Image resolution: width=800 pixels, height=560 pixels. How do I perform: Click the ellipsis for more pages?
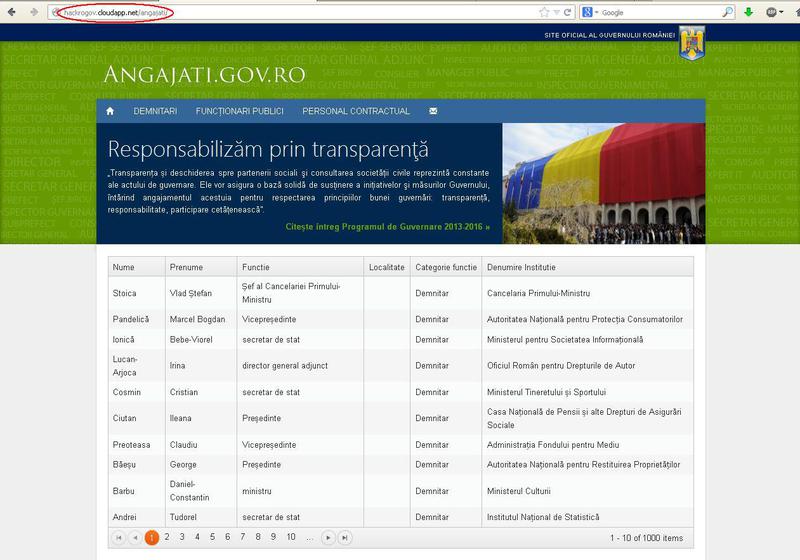(x=309, y=538)
